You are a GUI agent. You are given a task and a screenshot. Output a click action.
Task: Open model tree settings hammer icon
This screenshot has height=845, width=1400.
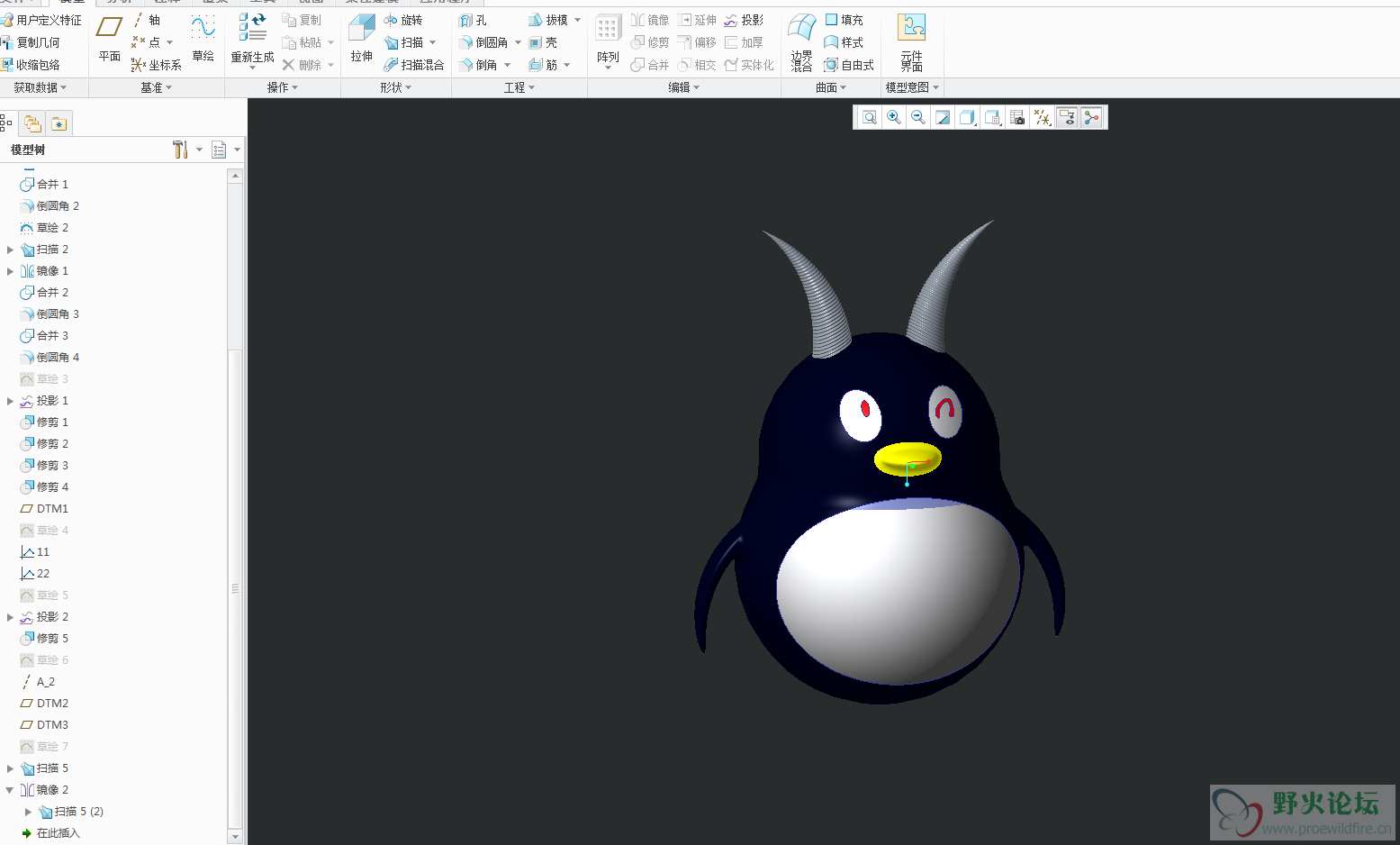click(x=180, y=150)
